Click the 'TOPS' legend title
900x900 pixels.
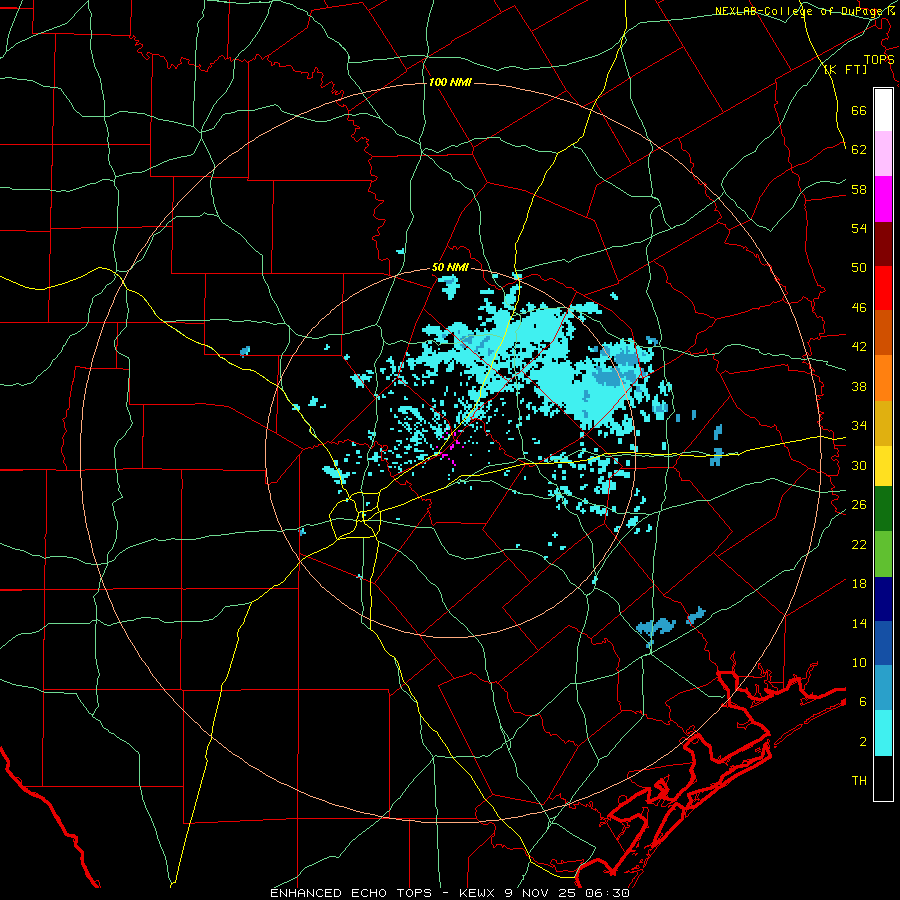coord(879,60)
